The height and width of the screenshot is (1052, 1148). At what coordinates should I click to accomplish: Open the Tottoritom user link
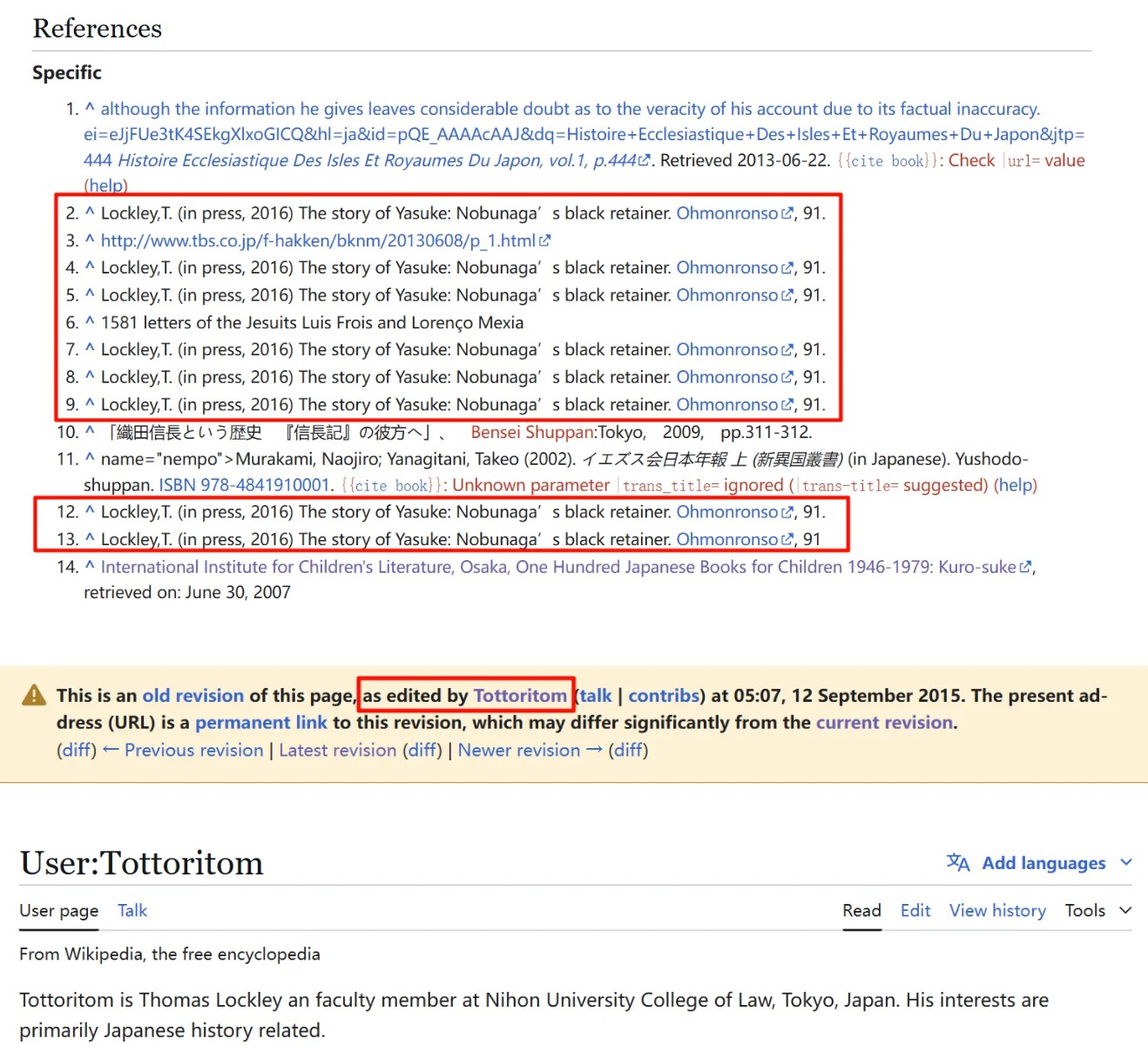[x=519, y=695]
